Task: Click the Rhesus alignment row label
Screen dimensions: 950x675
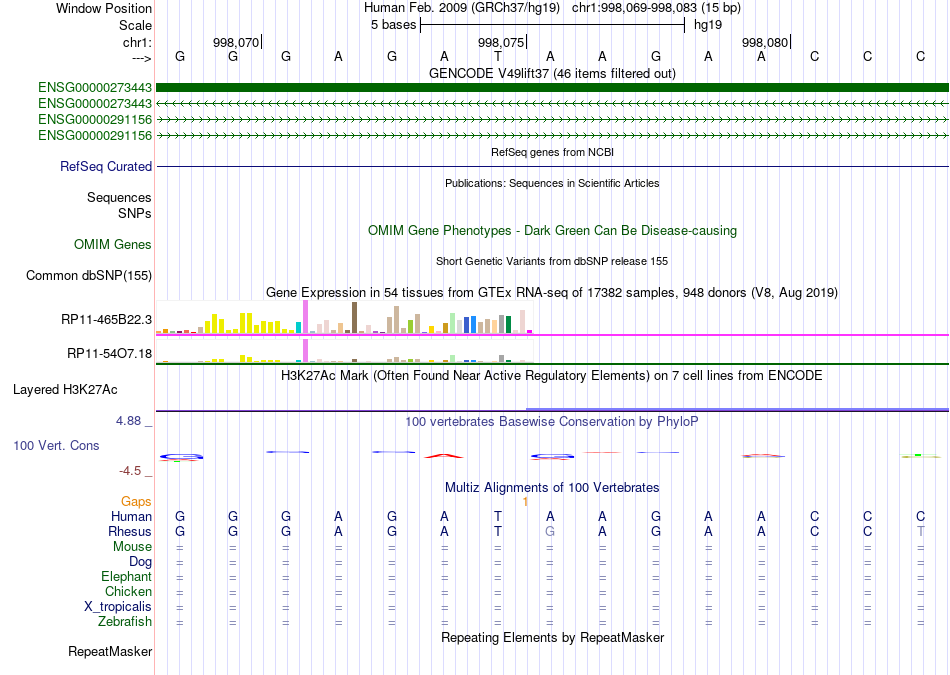Action: (x=130, y=531)
